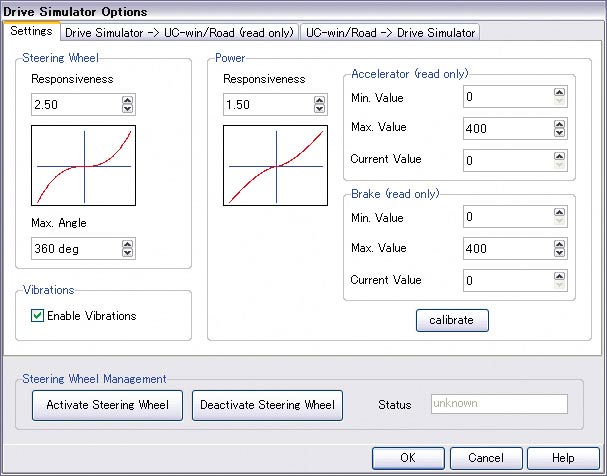Open Drive Simulator -> UC-win/Road (read only) tab
This screenshot has height=476, width=607.
coord(179,33)
